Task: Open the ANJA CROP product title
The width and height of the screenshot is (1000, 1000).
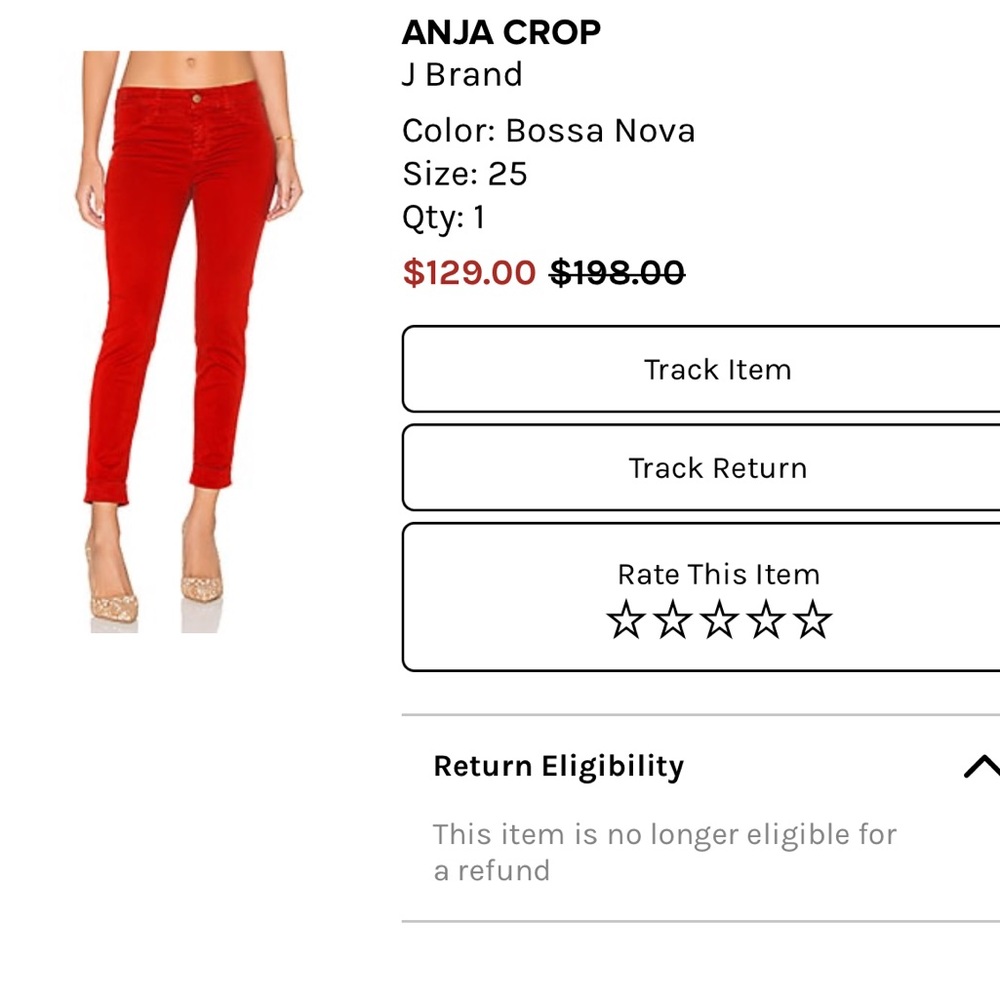Action: [500, 32]
